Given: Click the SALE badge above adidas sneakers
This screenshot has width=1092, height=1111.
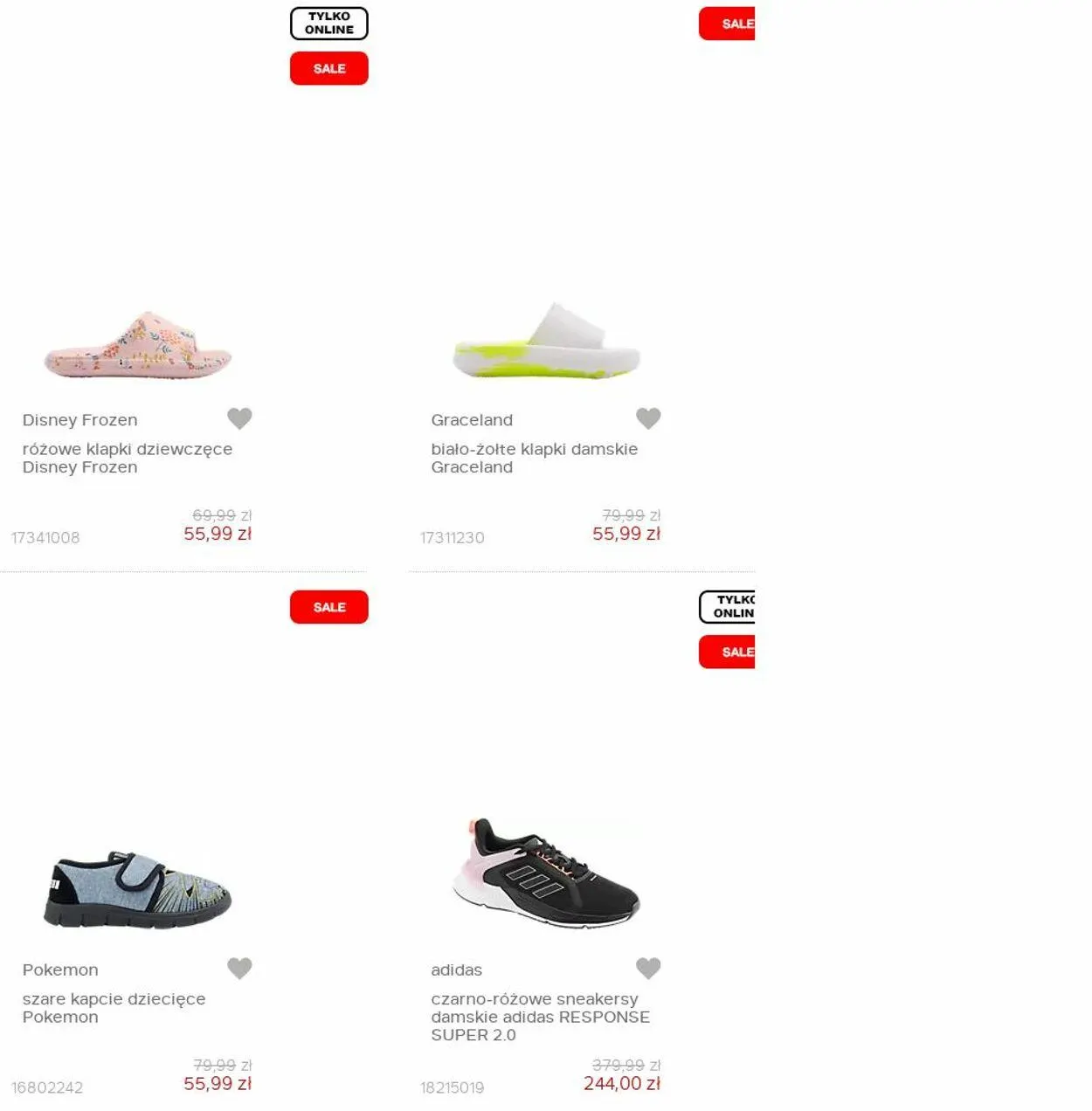Looking at the screenshot, I should [x=727, y=652].
